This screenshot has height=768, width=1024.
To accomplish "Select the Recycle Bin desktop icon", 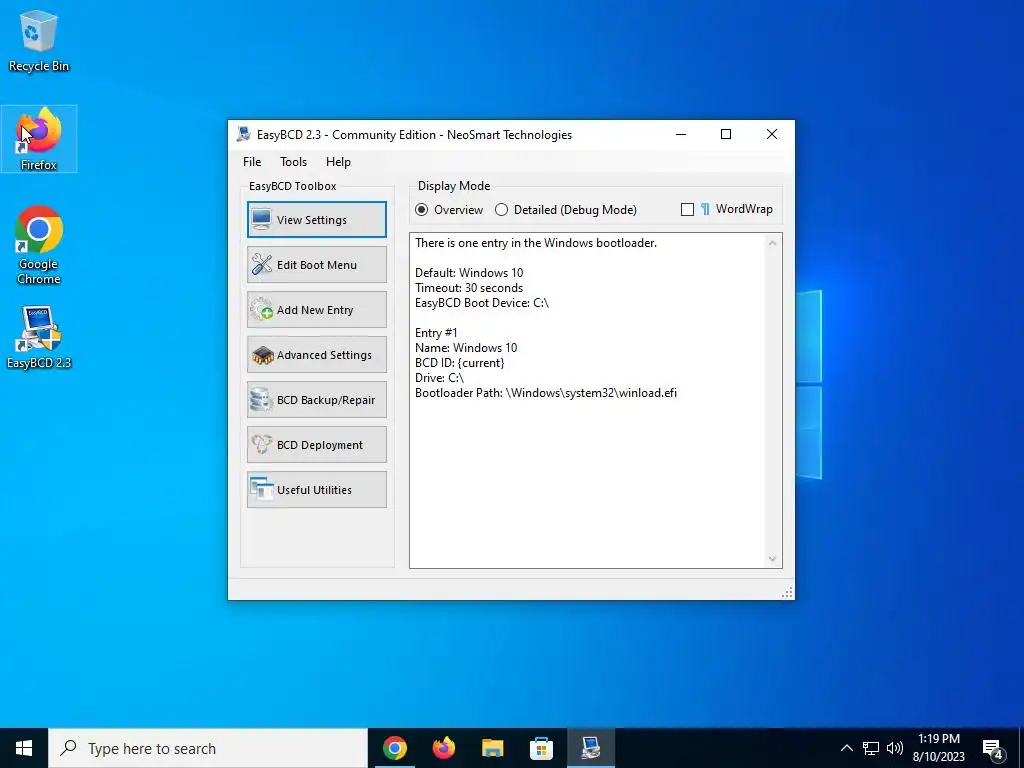I will tap(39, 41).
